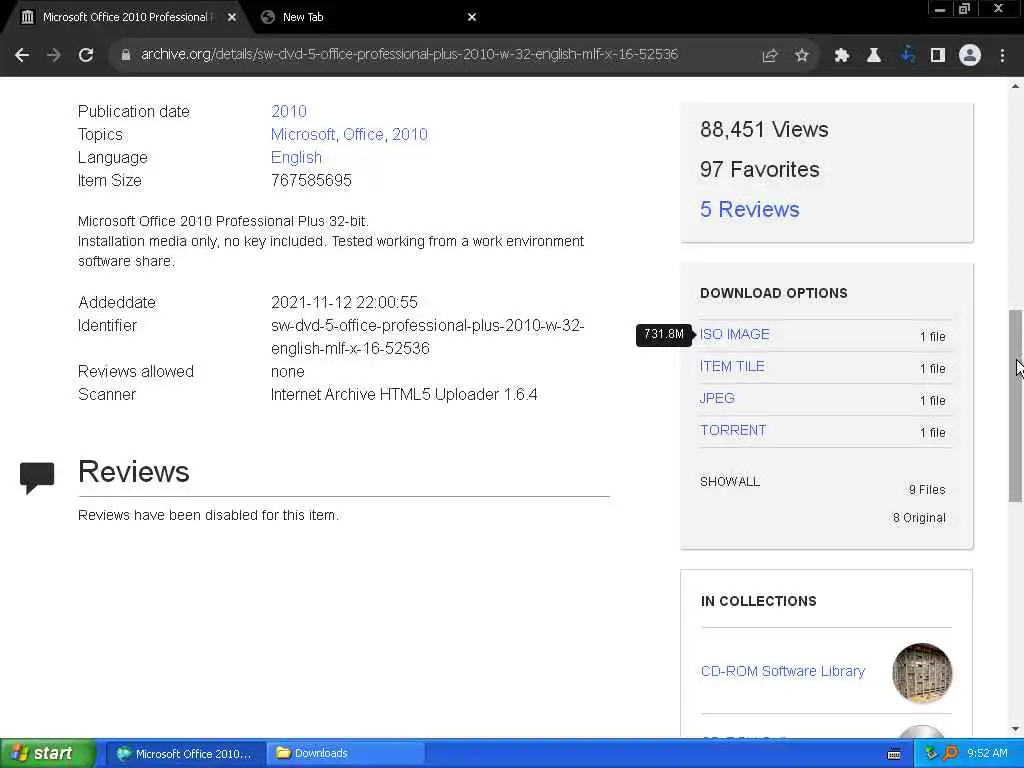Open the Chrome profile avatar
The width and height of the screenshot is (1024, 768).
pyautogui.click(x=970, y=55)
